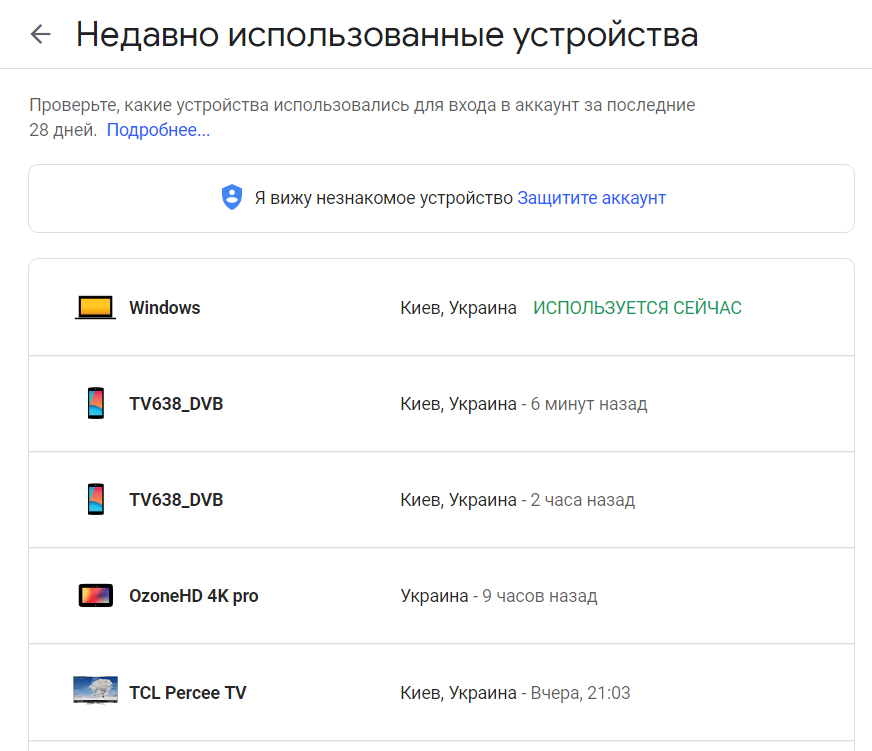Select TV638_DVB name active 6 minutes ago

point(176,404)
